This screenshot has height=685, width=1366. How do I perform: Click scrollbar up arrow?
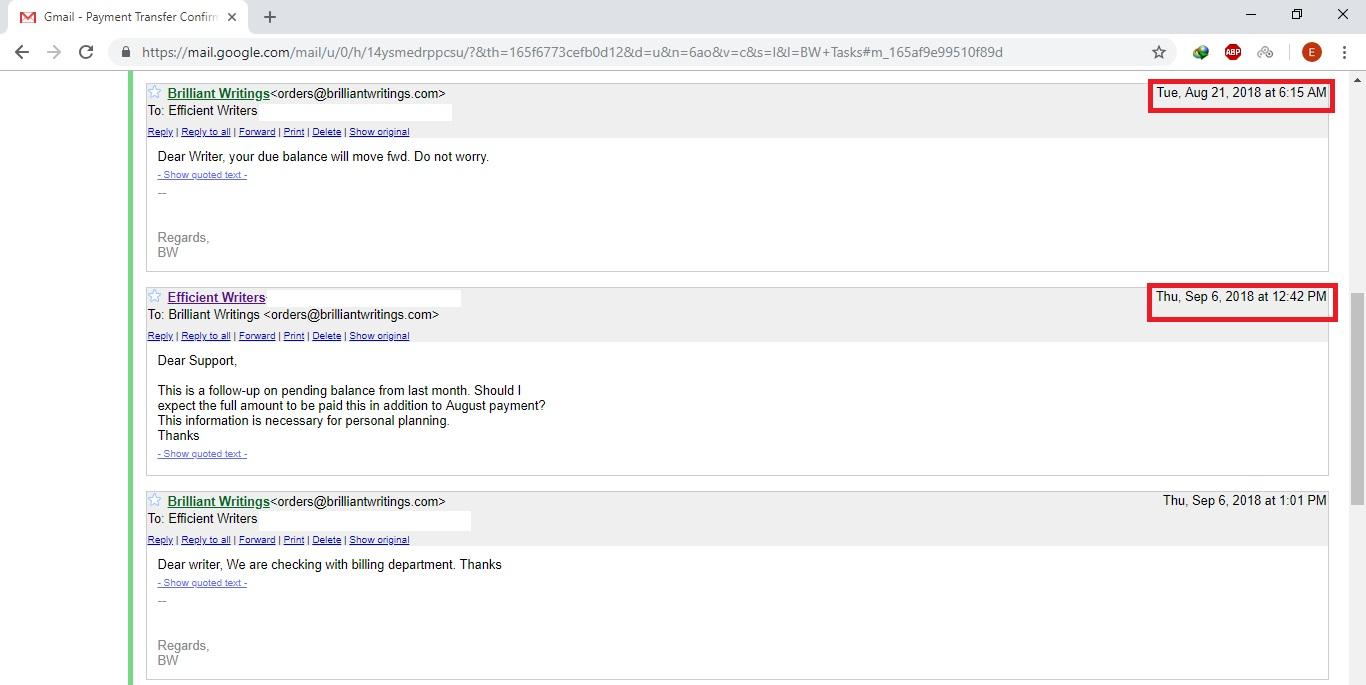coord(1357,80)
